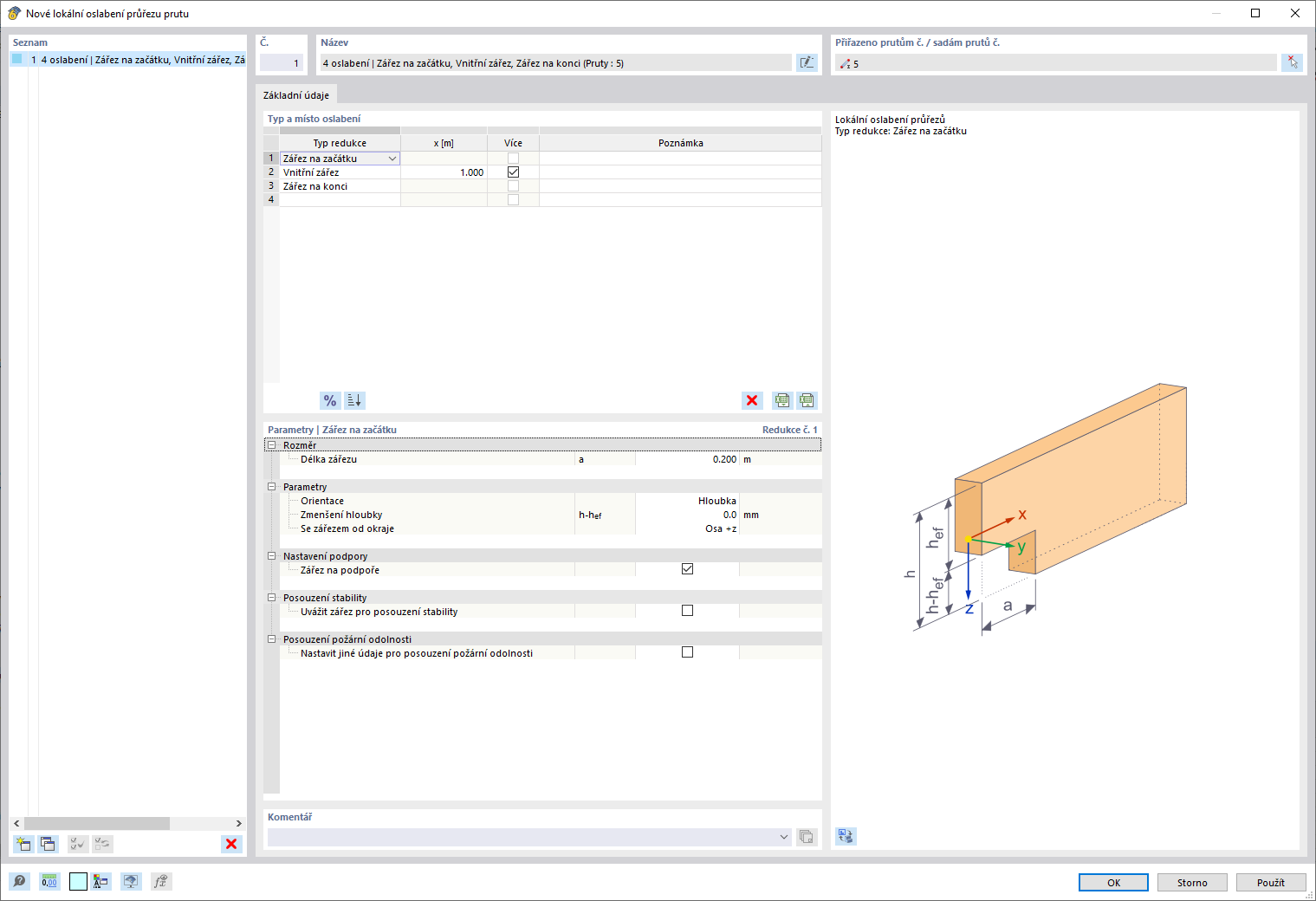Click the Se zářezem od okraje value Osa +z

tap(686, 528)
